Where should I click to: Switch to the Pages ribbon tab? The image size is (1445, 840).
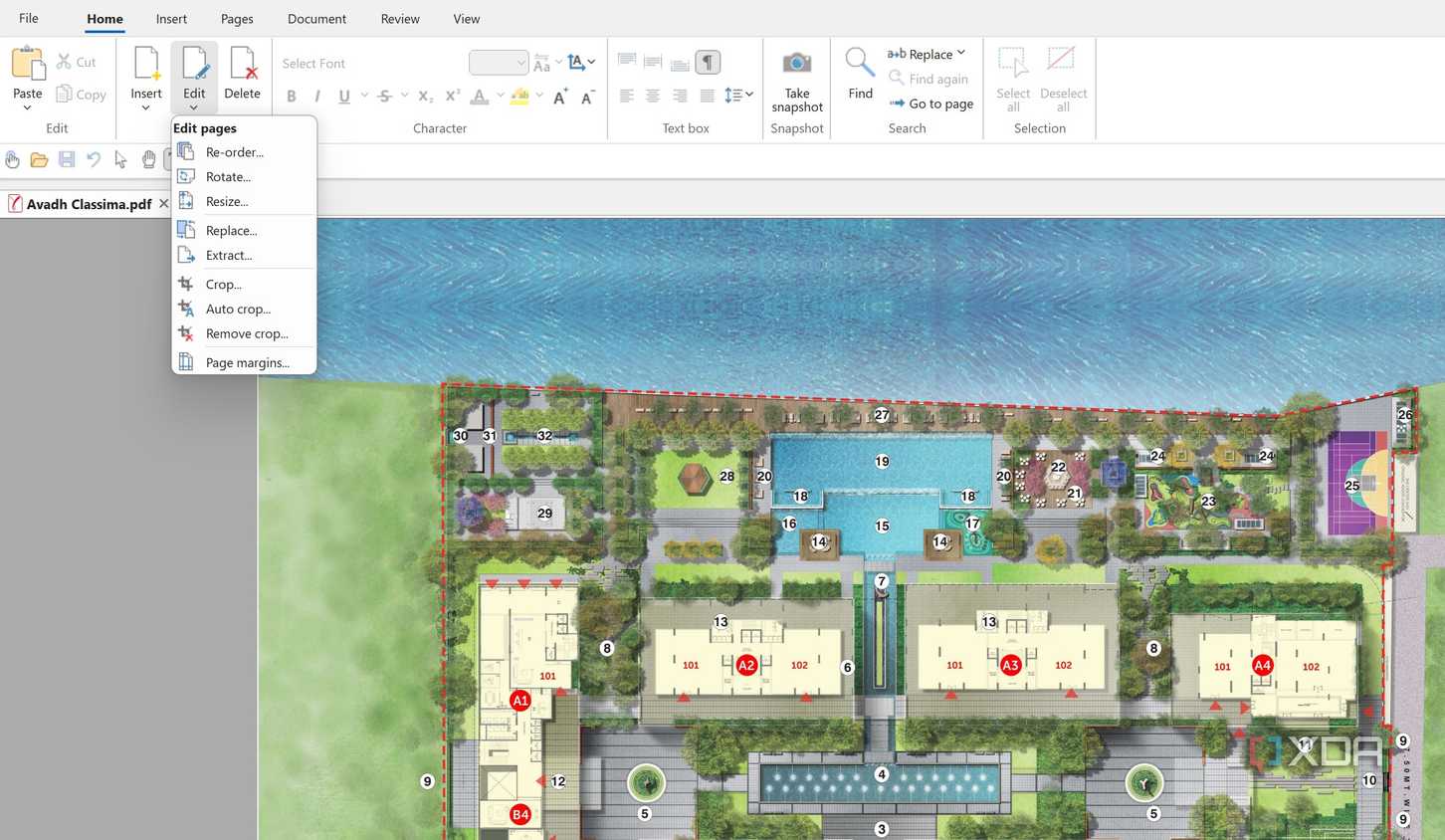pos(237,18)
